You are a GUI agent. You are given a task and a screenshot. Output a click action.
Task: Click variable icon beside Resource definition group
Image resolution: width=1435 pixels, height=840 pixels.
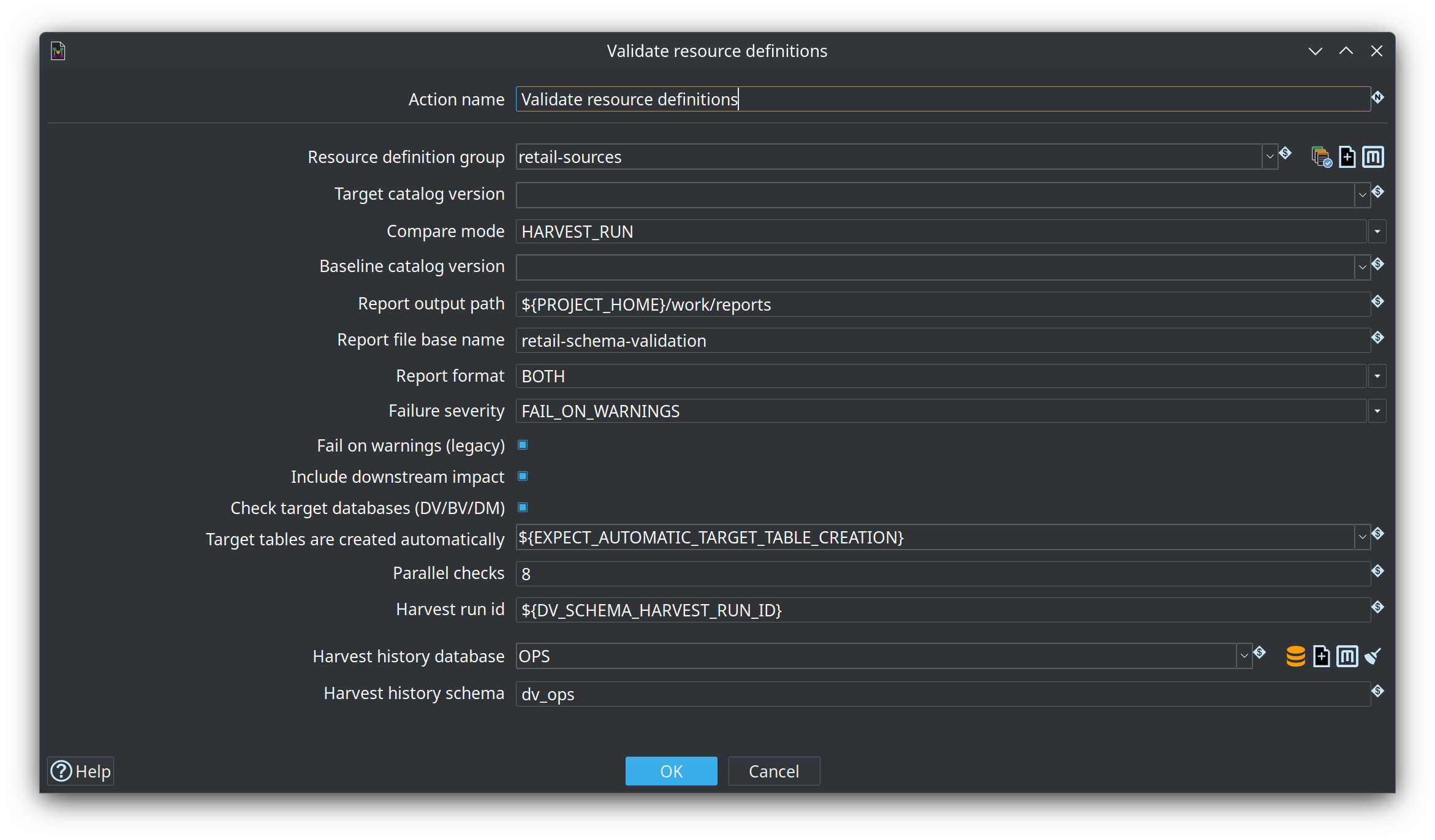(1285, 153)
